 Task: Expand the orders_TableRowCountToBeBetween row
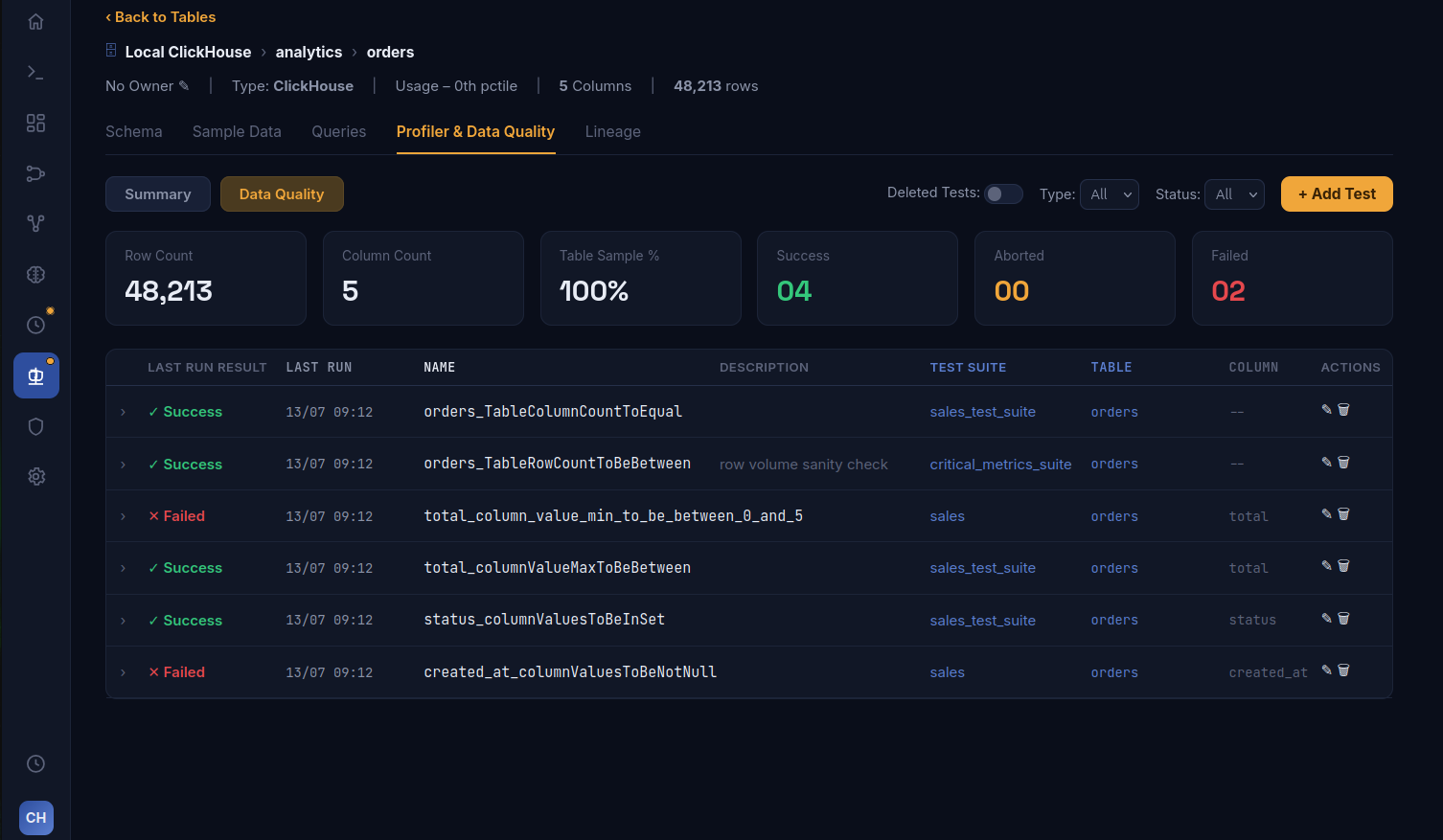(124, 465)
